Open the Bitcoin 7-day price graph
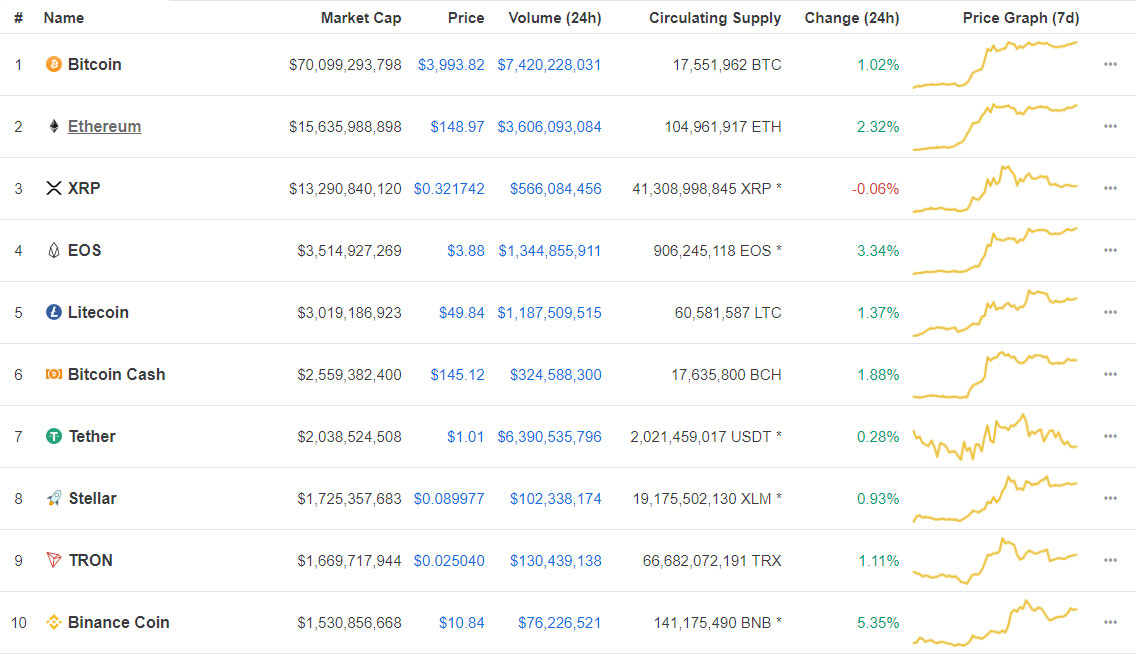This screenshot has width=1137, height=654. pos(995,65)
